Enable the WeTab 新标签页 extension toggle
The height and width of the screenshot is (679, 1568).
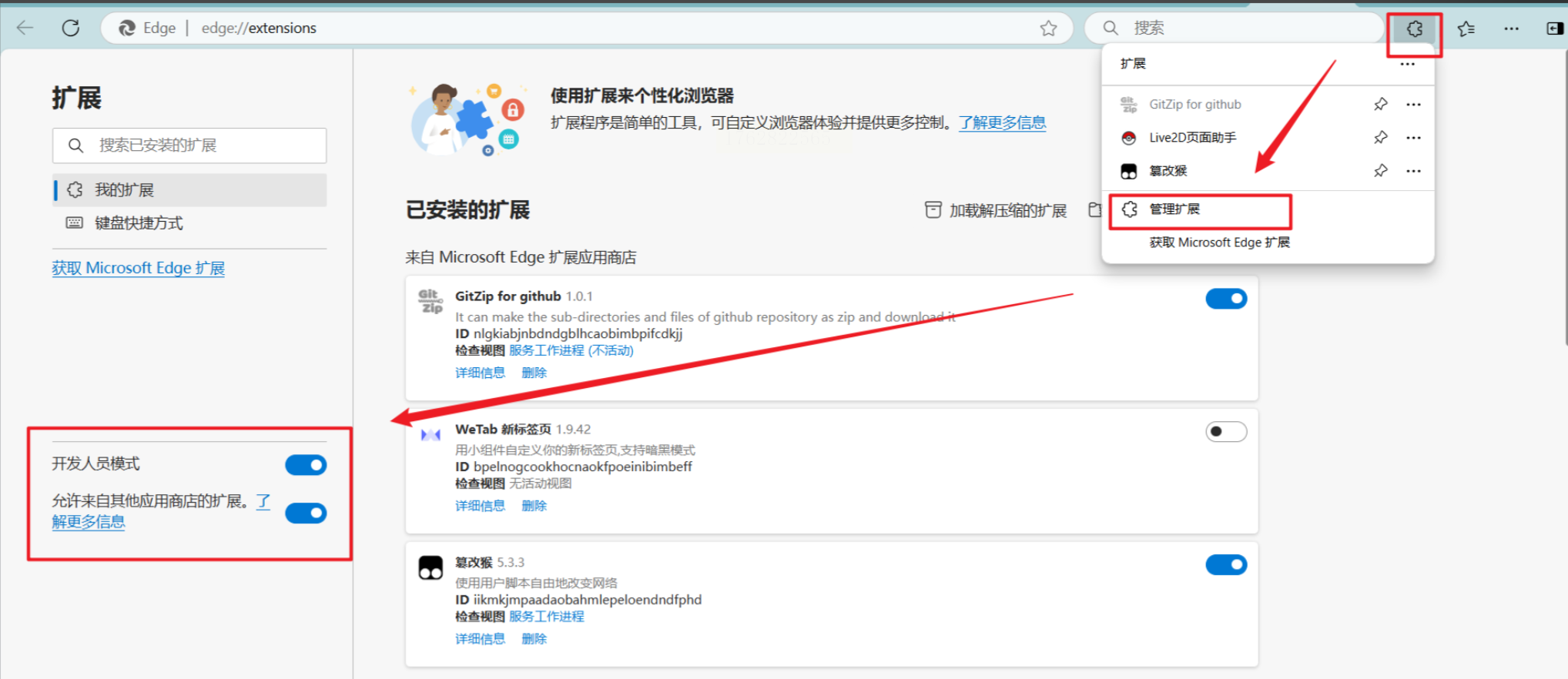click(x=1226, y=432)
